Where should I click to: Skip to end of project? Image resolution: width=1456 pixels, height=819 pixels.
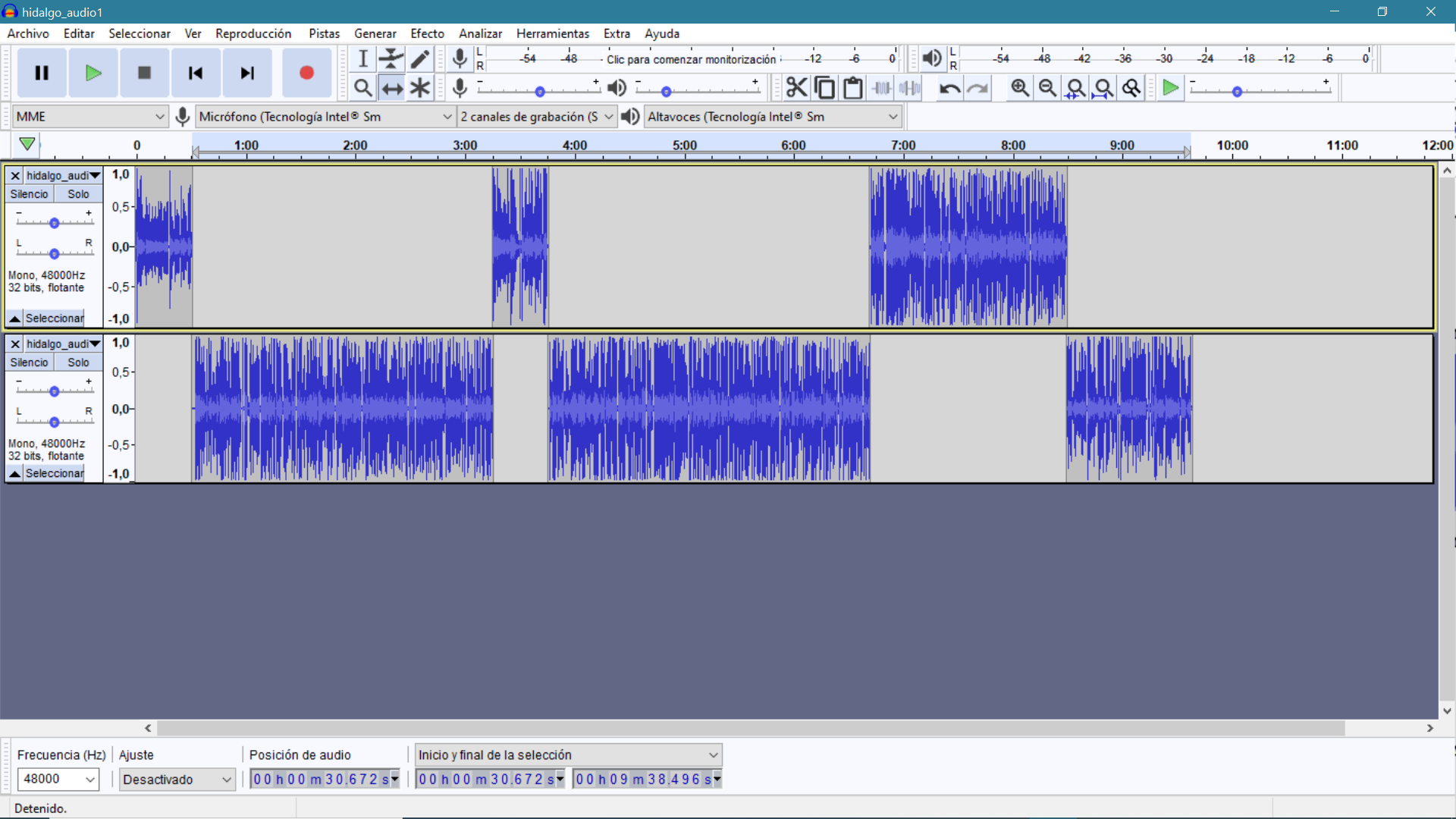pyautogui.click(x=247, y=73)
